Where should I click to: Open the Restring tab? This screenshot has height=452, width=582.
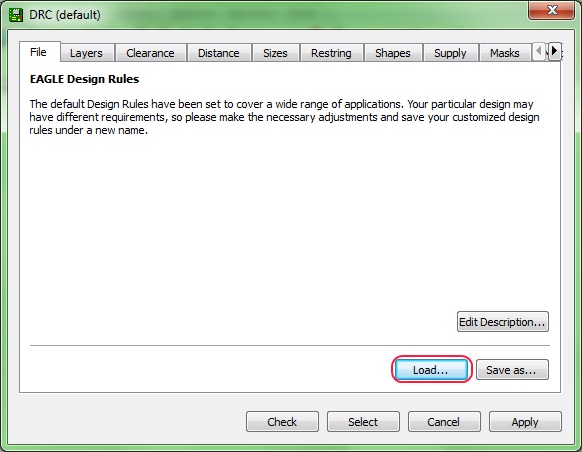coord(331,53)
